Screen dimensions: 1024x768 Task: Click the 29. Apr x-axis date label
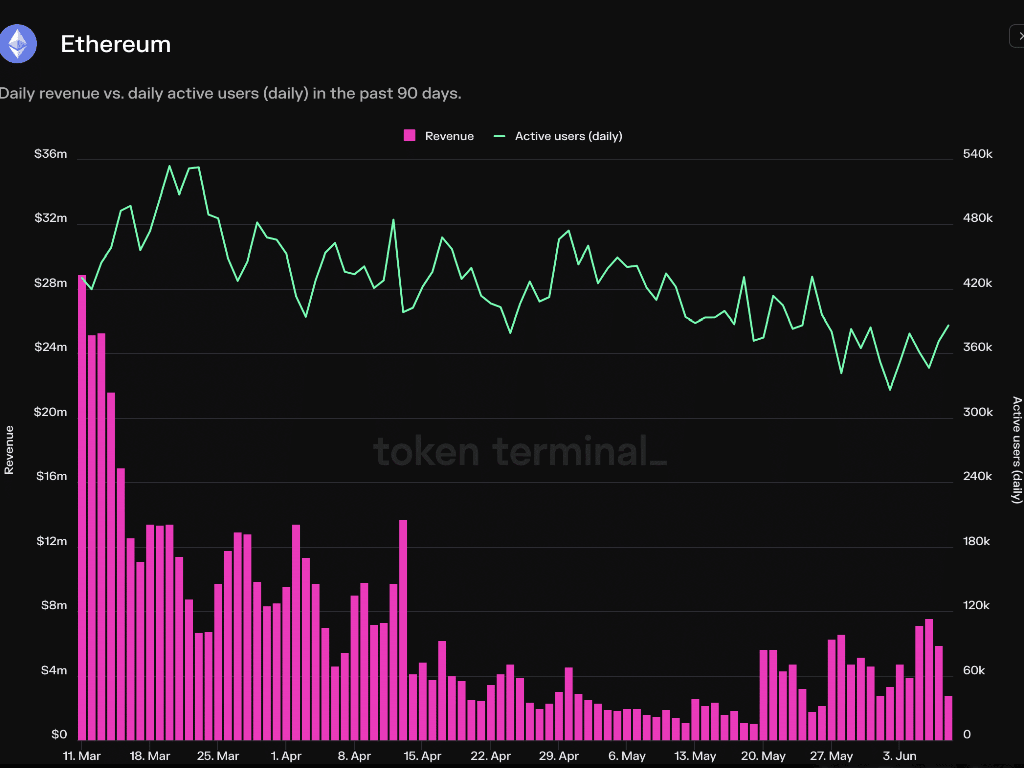tap(559, 756)
